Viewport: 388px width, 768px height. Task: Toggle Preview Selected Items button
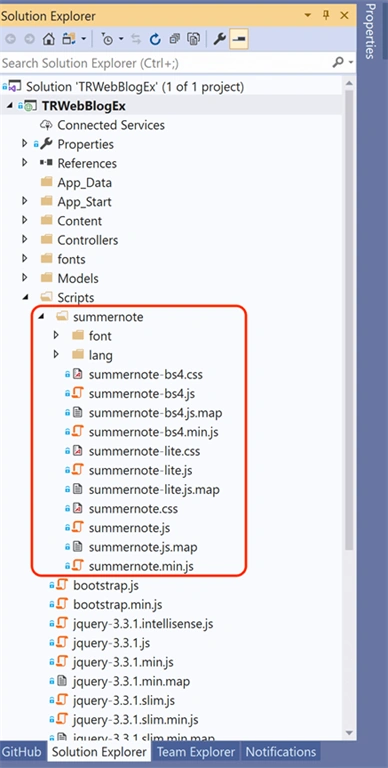240,40
